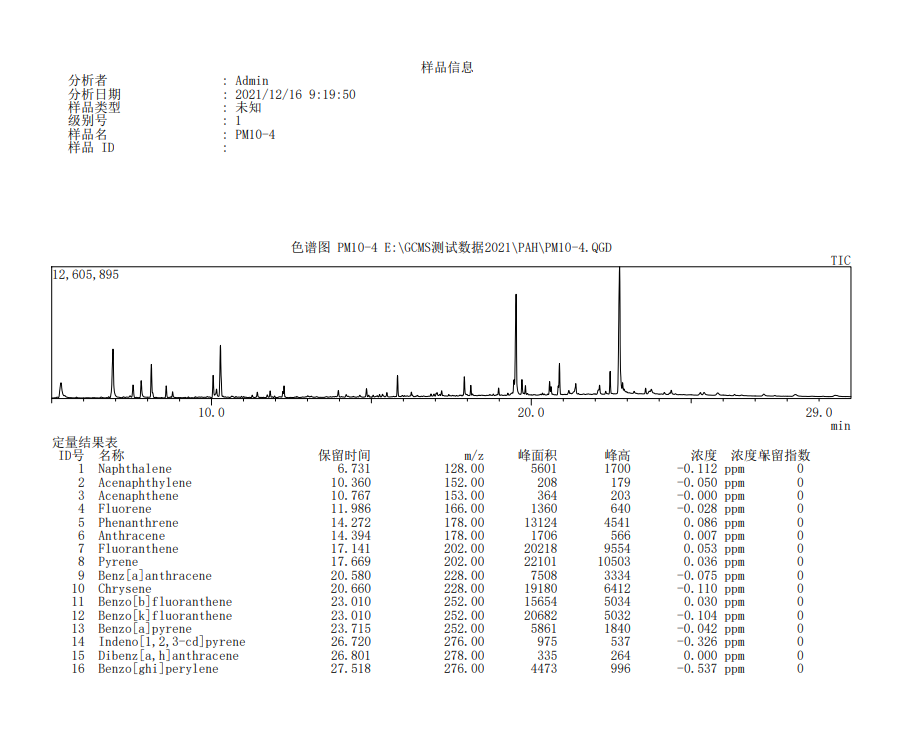This screenshot has height=754, width=911.
Task: Click the 10.0 x-axis tick label
Action: [x=211, y=413]
